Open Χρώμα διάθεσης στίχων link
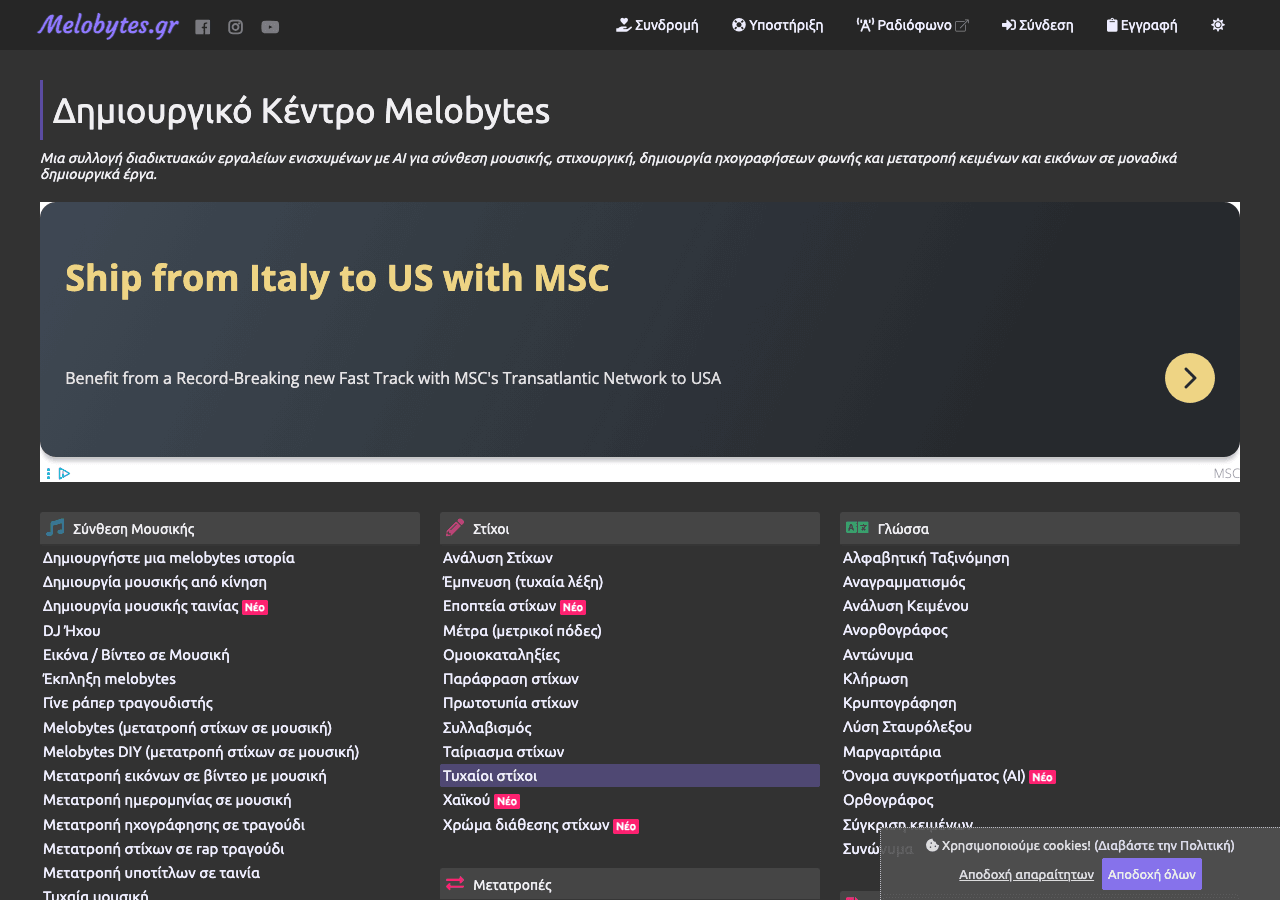 [x=526, y=824]
